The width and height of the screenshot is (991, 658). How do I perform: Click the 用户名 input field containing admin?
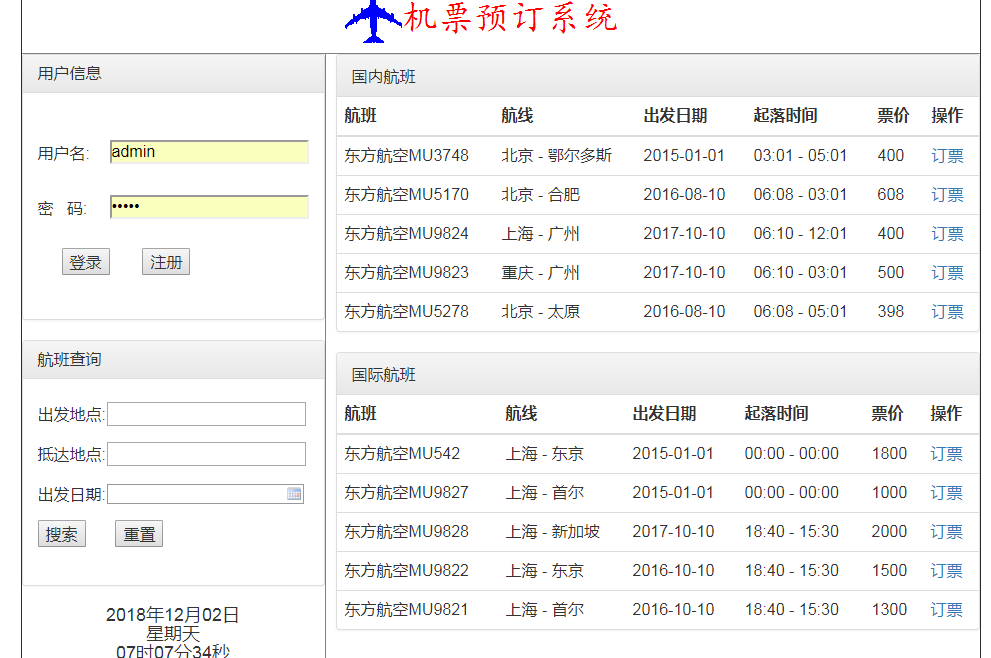pos(209,152)
